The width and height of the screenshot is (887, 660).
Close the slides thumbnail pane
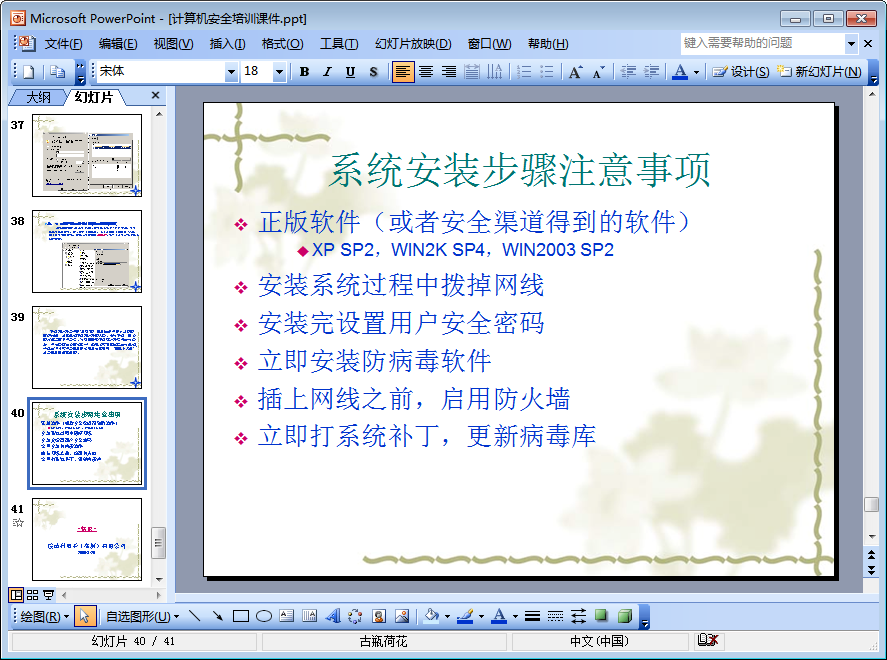click(x=156, y=96)
